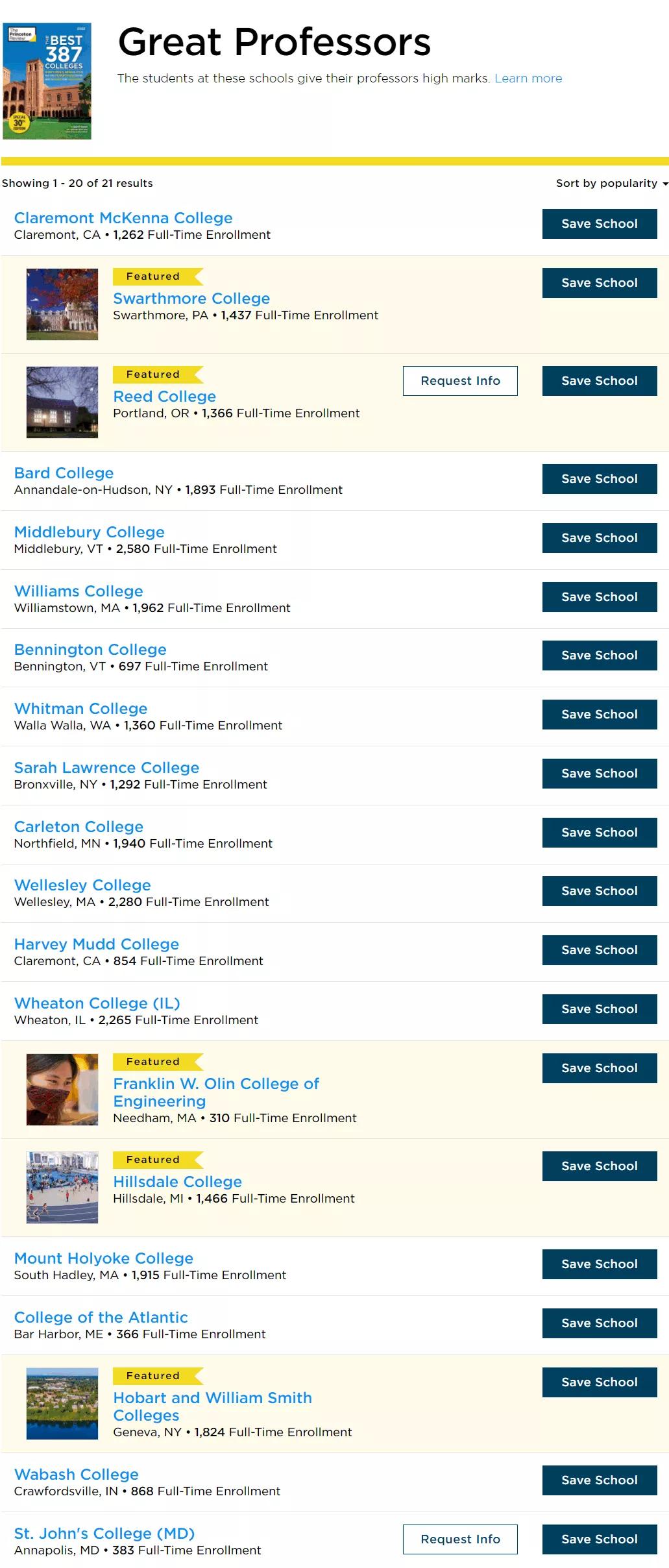Viewport: 669px width, 1568px height.
Task: Go to Mount Holyoke College page
Action: [x=104, y=1258]
